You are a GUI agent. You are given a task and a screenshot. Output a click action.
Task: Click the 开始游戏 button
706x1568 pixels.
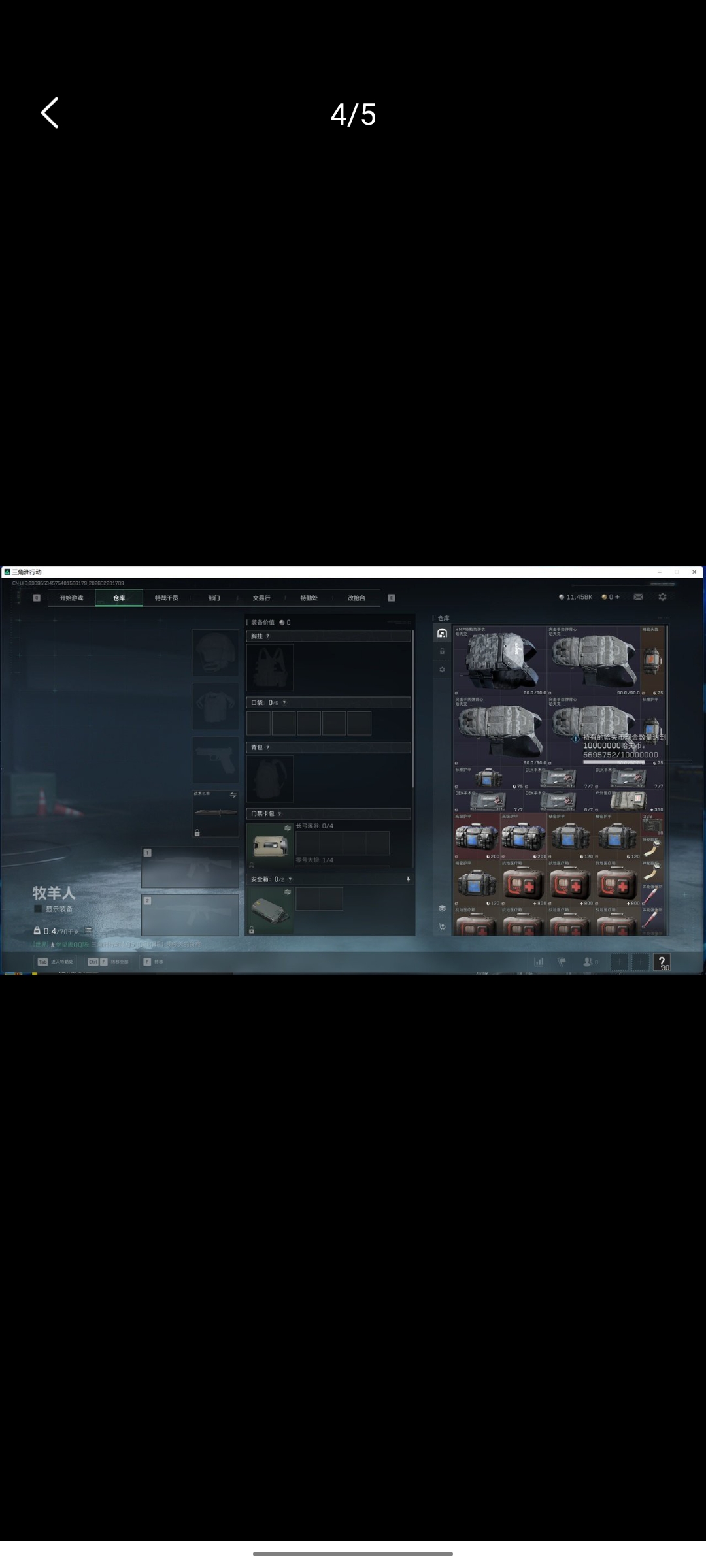point(71,598)
